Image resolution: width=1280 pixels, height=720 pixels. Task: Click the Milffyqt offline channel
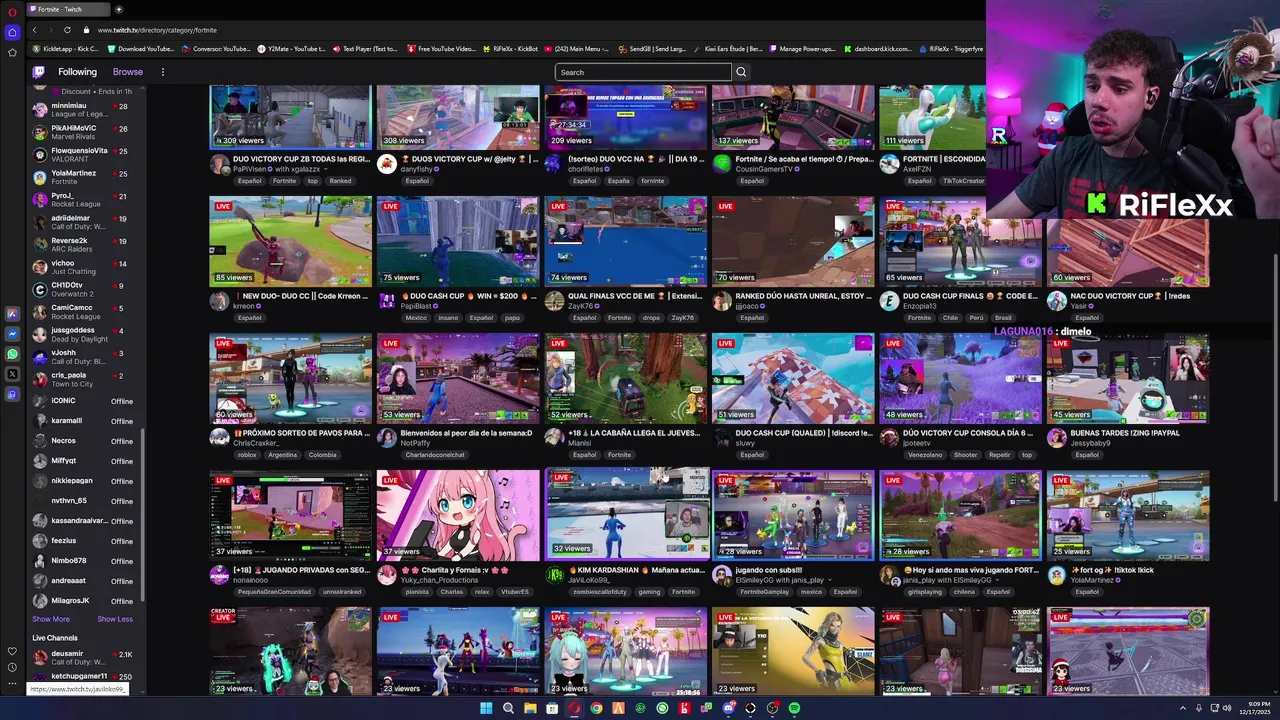(x=84, y=461)
